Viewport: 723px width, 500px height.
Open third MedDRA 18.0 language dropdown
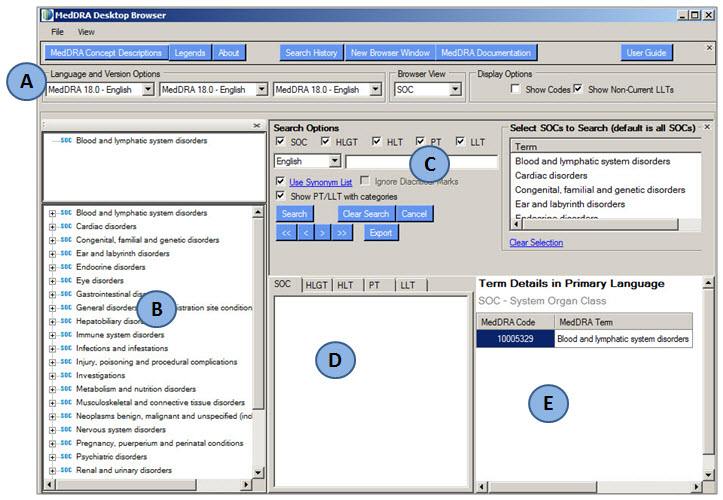tap(376, 89)
